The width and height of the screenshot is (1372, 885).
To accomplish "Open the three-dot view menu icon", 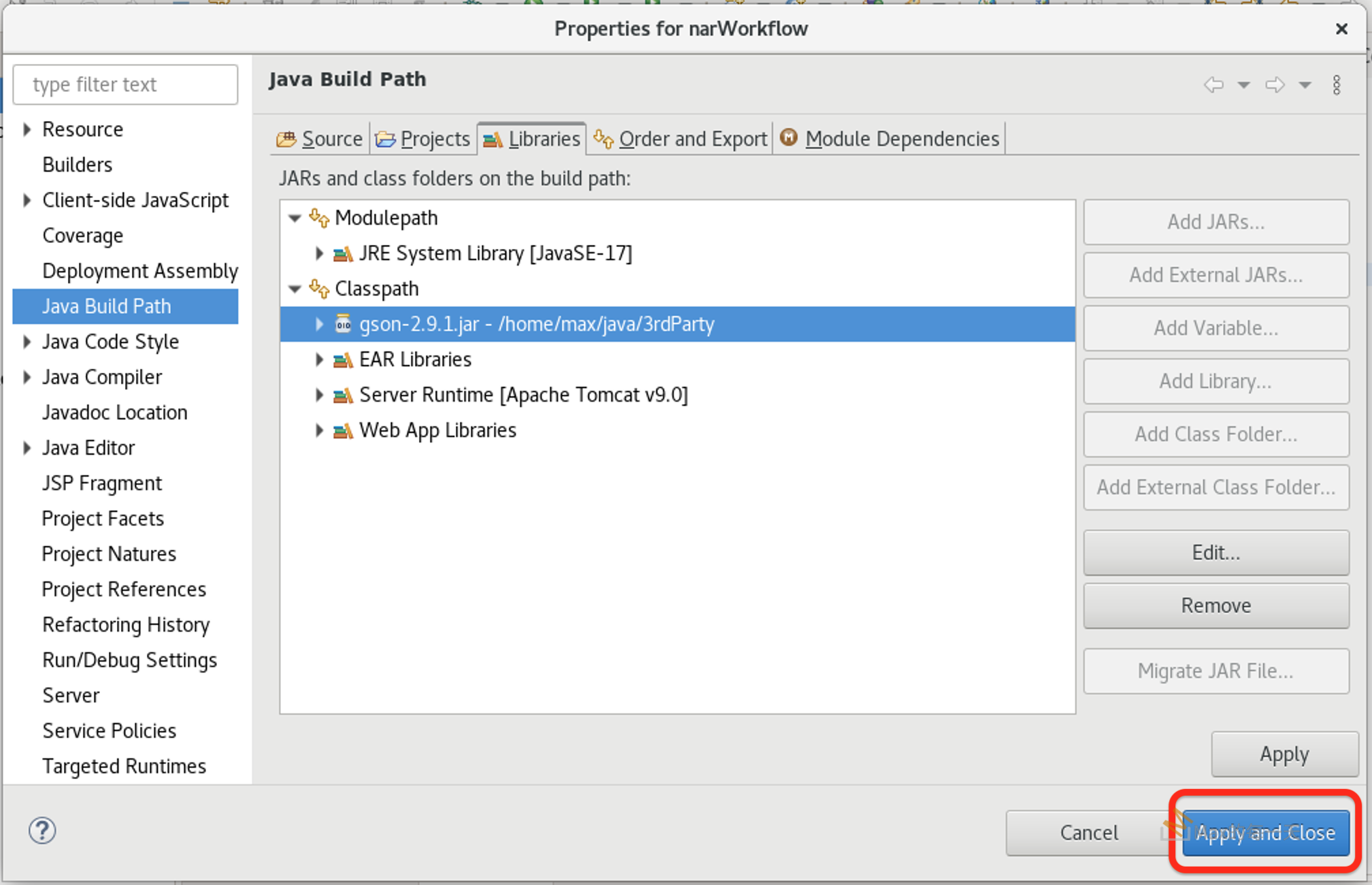I will 1337,85.
